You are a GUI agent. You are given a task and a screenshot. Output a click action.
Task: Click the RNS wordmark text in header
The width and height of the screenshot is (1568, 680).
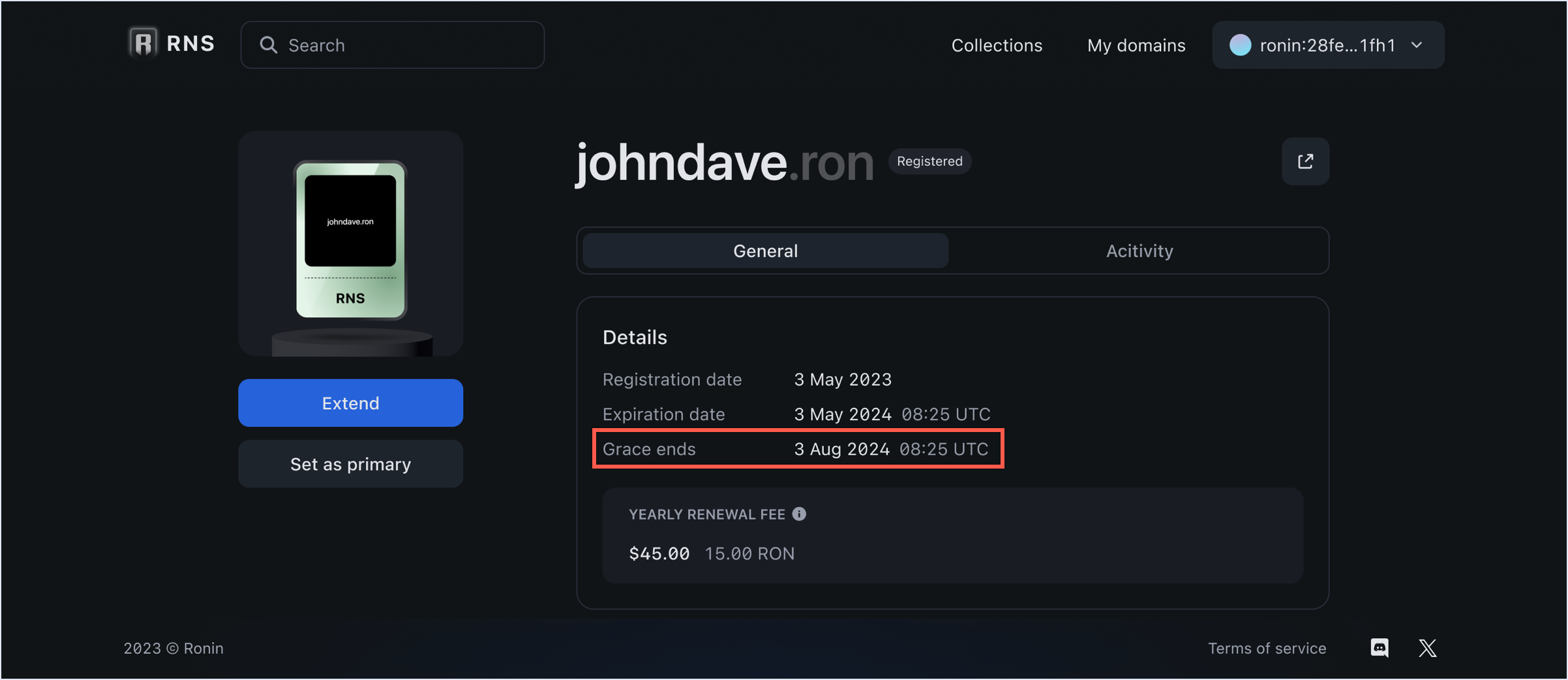click(190, 44)
